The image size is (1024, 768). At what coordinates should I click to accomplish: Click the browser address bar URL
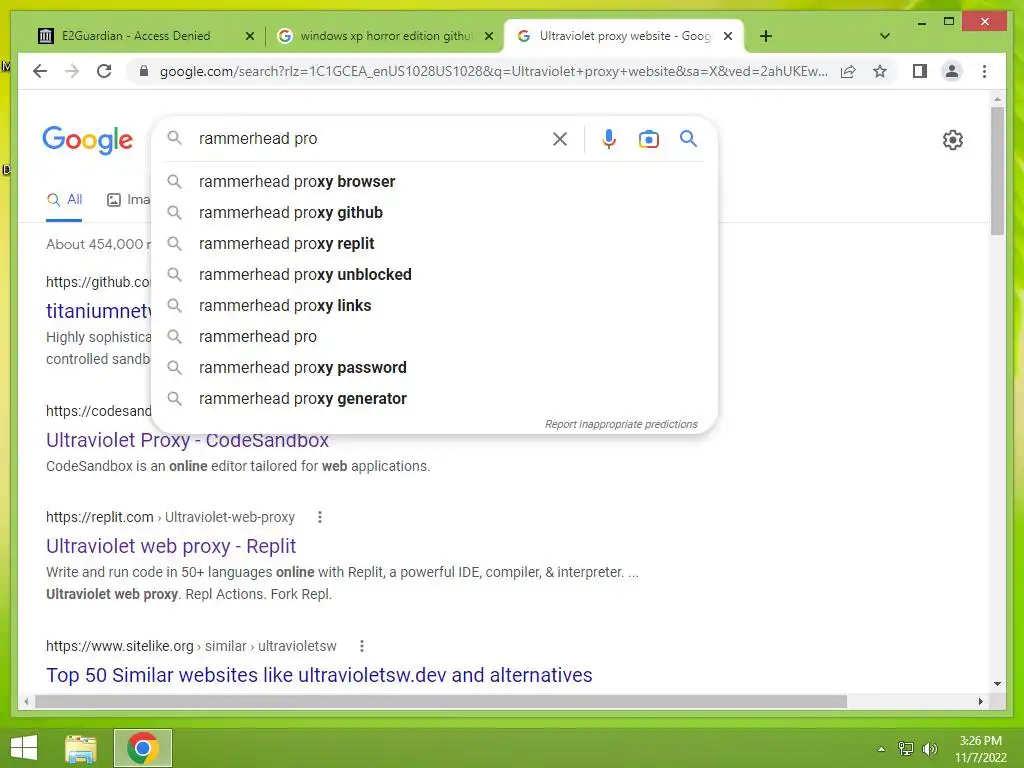point(493,71)
